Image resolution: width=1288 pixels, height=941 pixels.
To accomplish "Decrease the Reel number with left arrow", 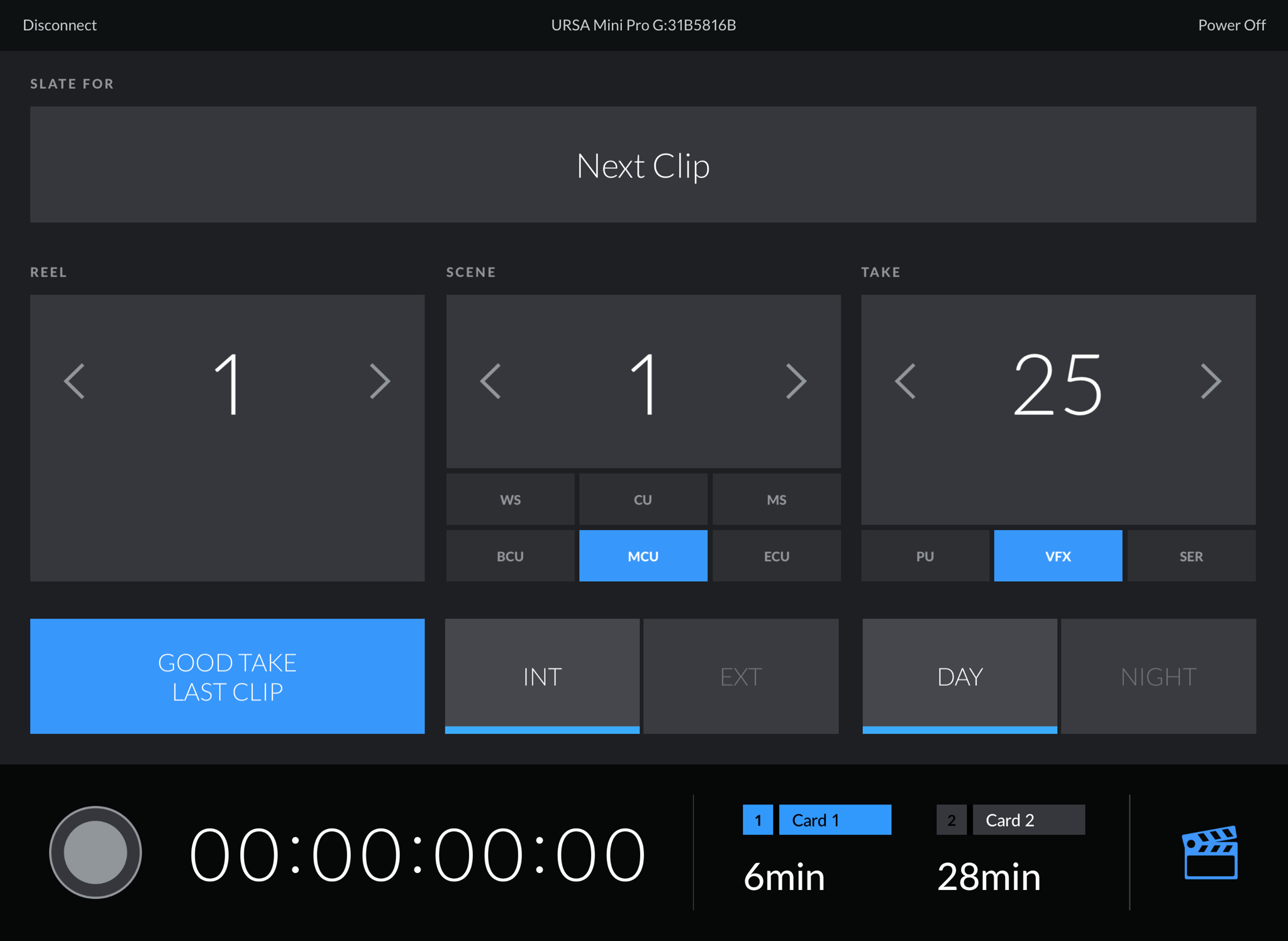I will pos(75,381).
